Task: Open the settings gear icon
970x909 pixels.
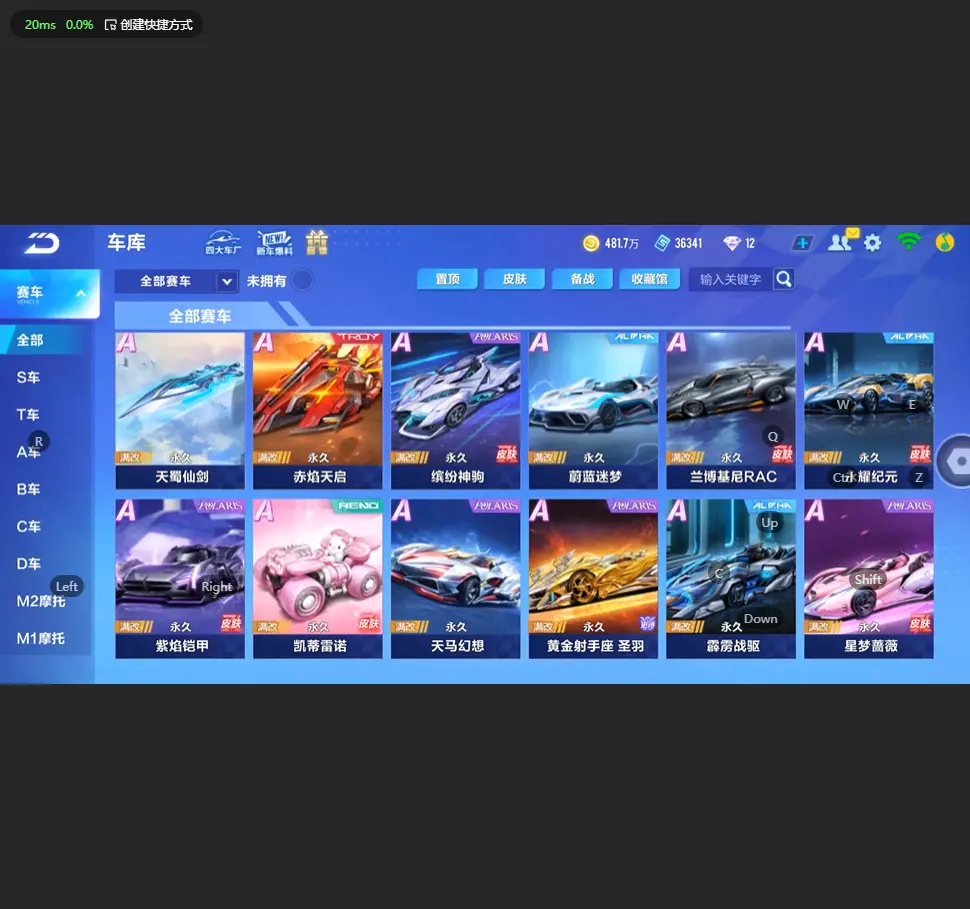Action: [x=872, y=243]
